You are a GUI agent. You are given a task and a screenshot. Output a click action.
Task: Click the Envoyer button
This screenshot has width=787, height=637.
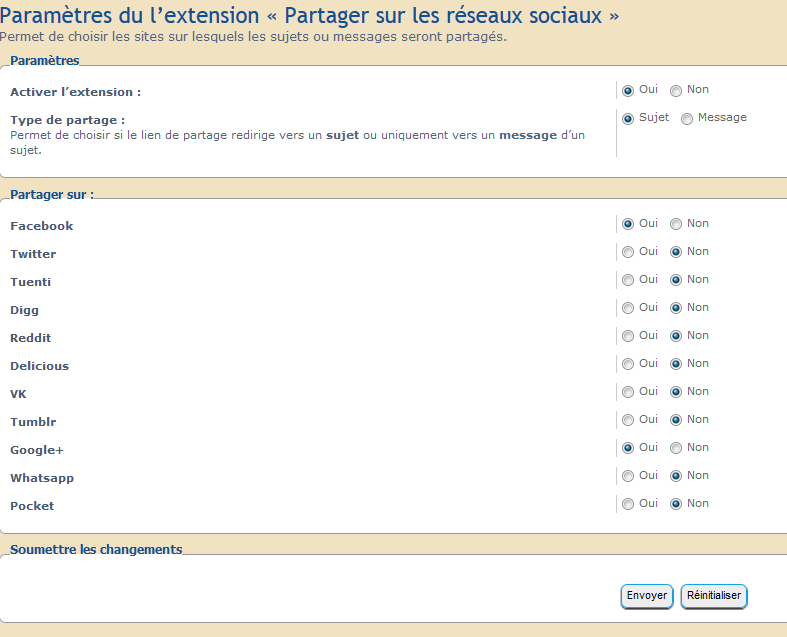click(647, 596)
